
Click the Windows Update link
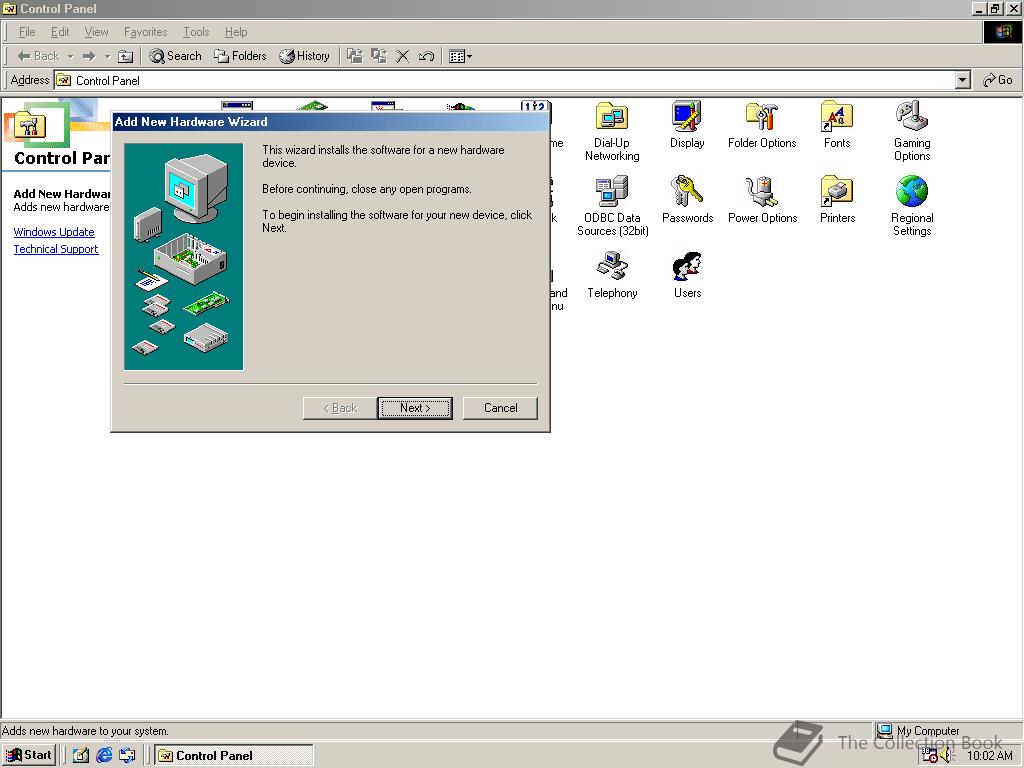point(54,232)
